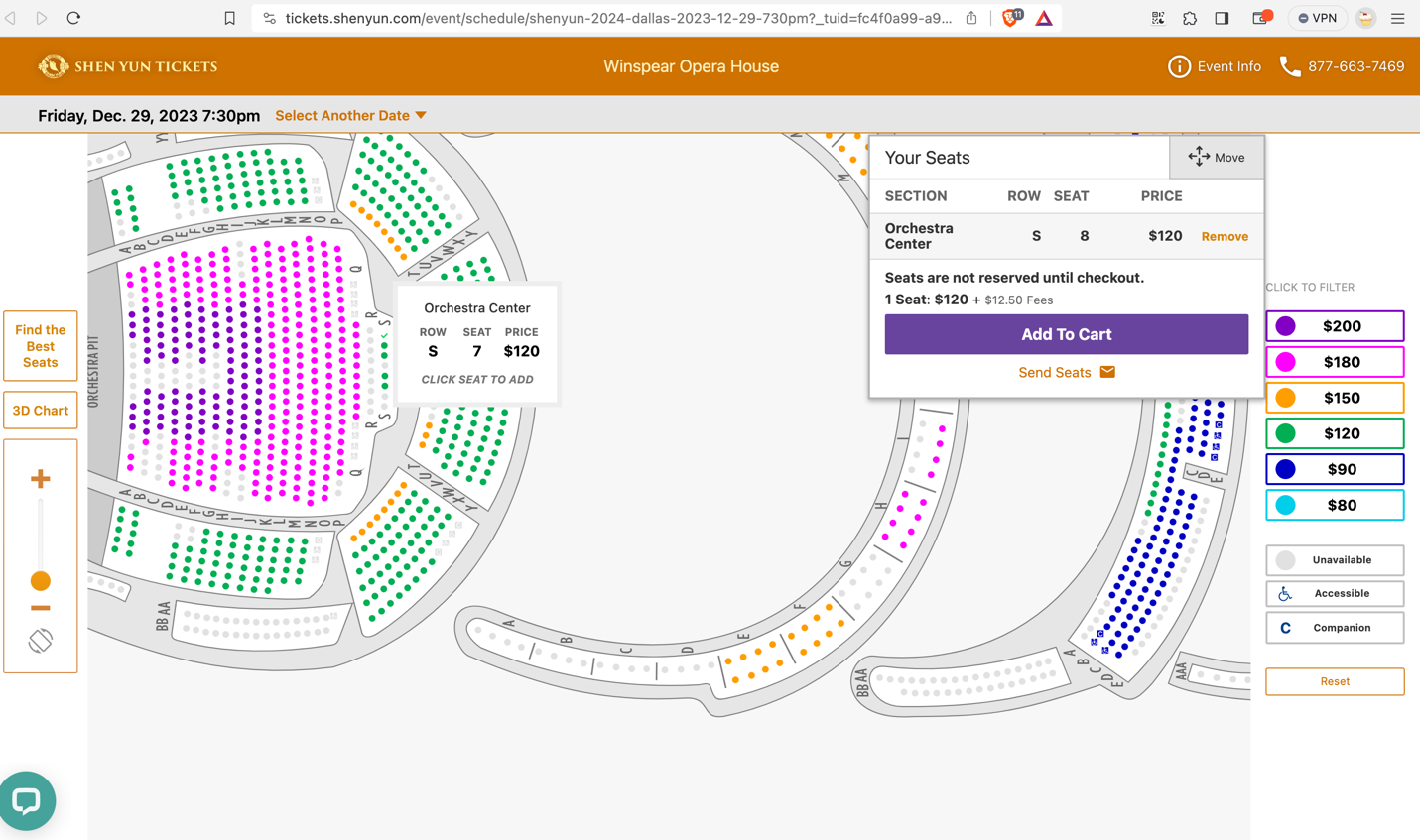Screen dimensions: 1420x840
Task: Click the Brave Rewards triangle icon
Action: coord(1044,18)
